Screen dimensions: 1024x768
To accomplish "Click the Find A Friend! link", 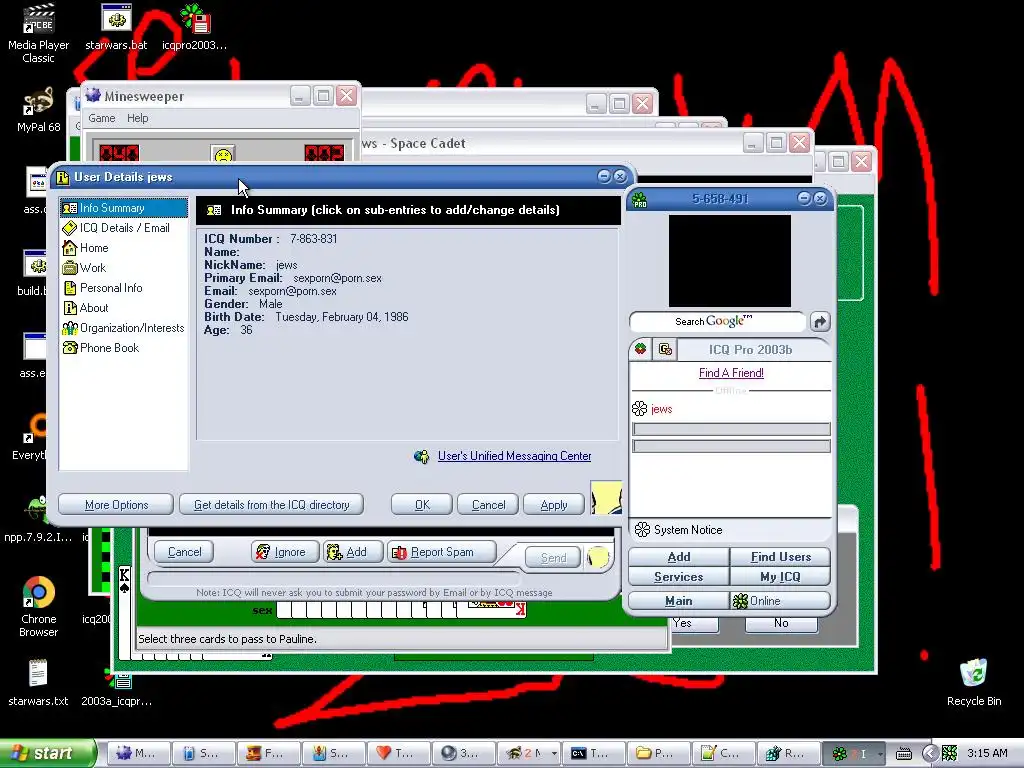I will tap(731, 373).
